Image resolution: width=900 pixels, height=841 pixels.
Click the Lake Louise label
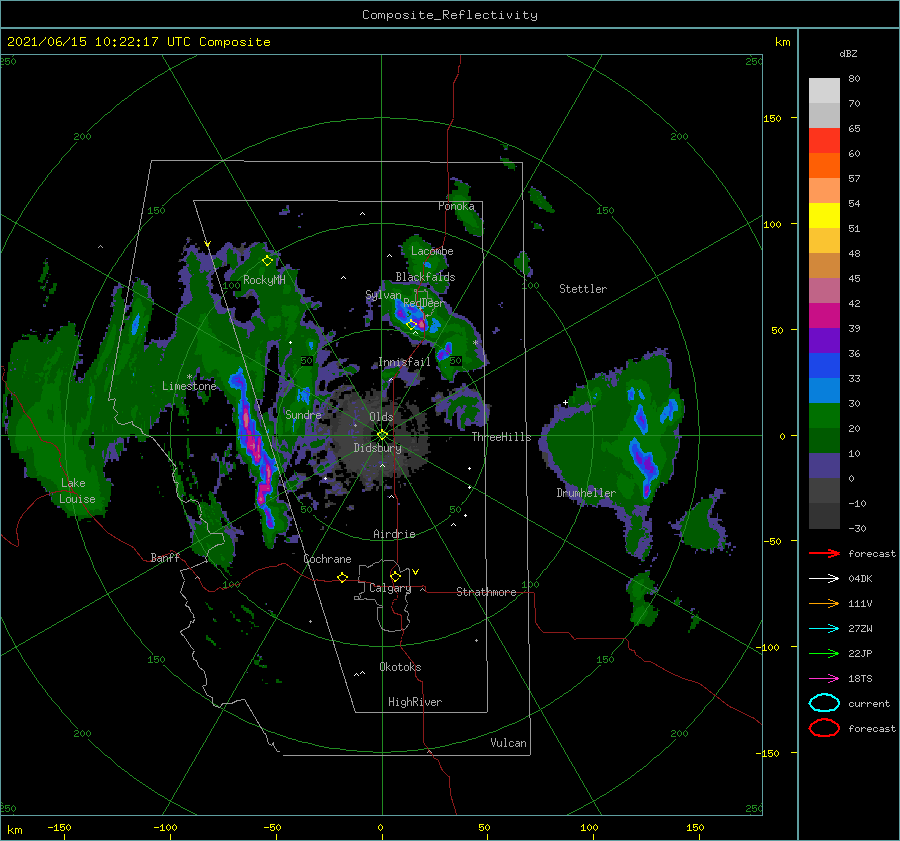tap(77, 491)
